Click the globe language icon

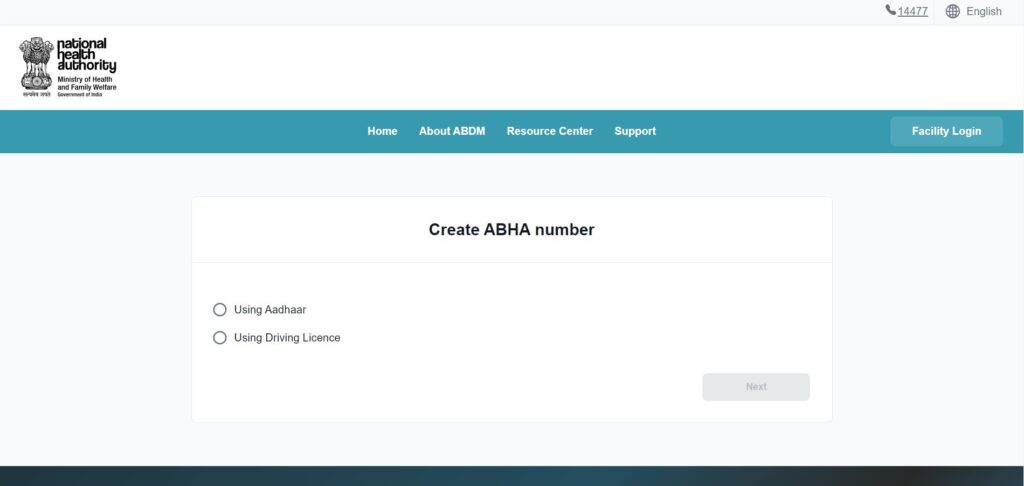[x=953, y=11]
